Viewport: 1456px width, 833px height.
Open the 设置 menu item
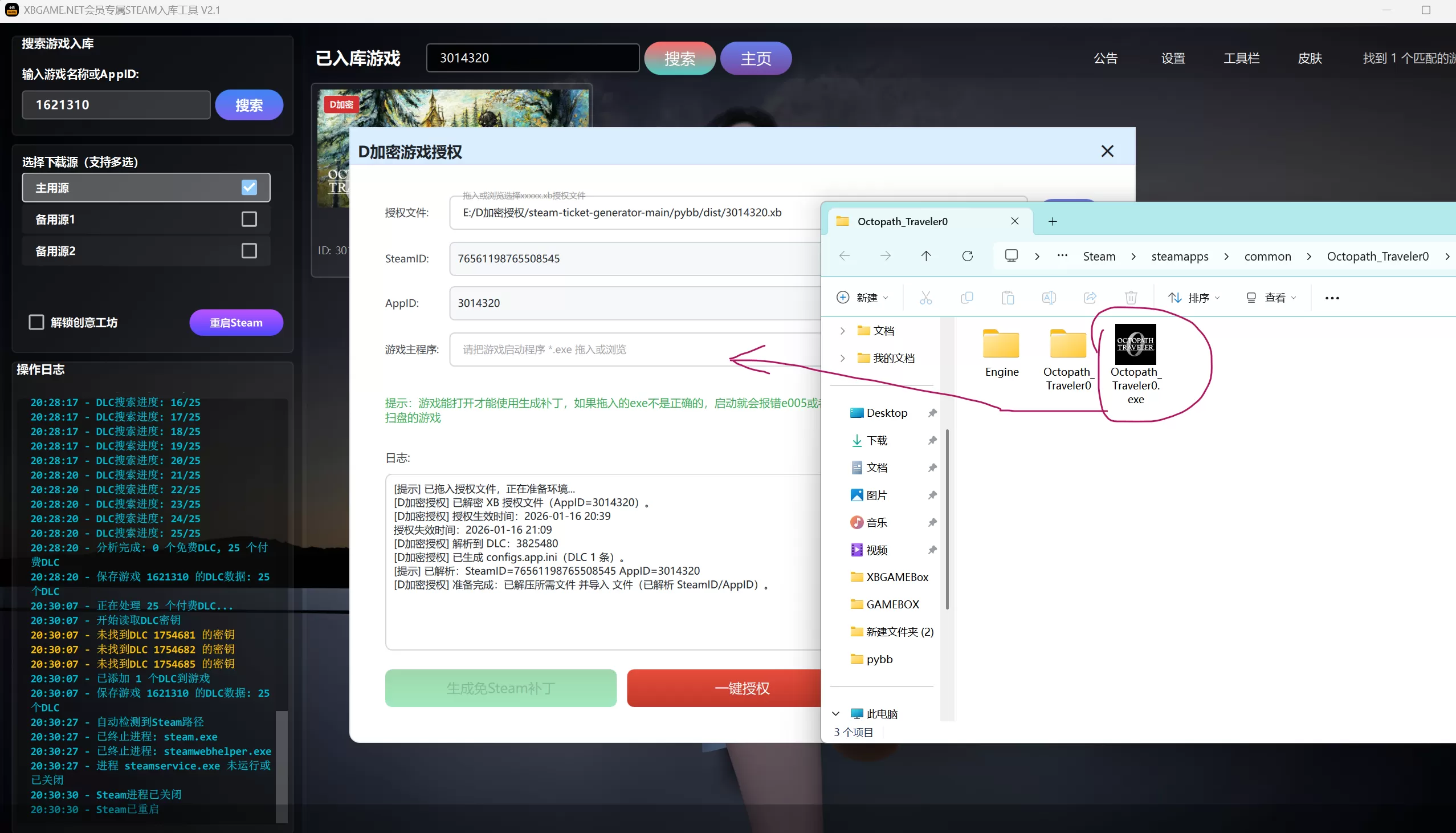(1173, 58)
